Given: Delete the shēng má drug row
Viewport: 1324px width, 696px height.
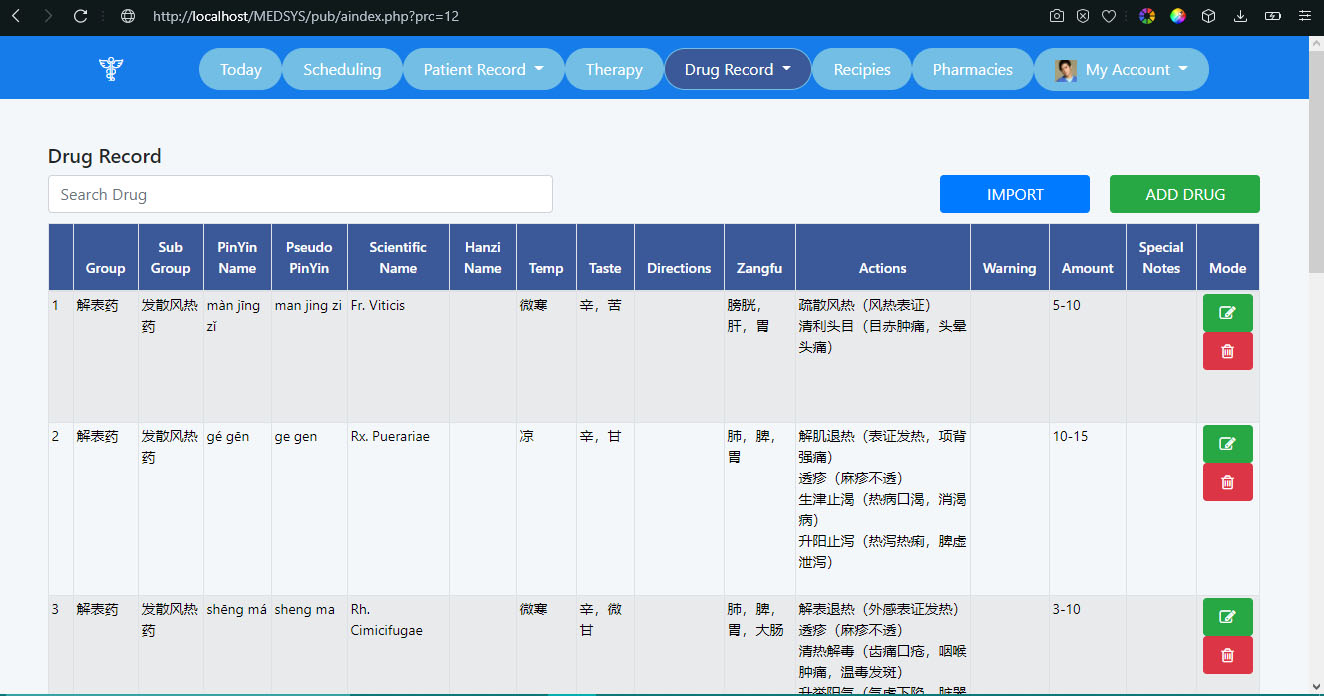Looking at the screenshot, I should [x=1227, y=655].
